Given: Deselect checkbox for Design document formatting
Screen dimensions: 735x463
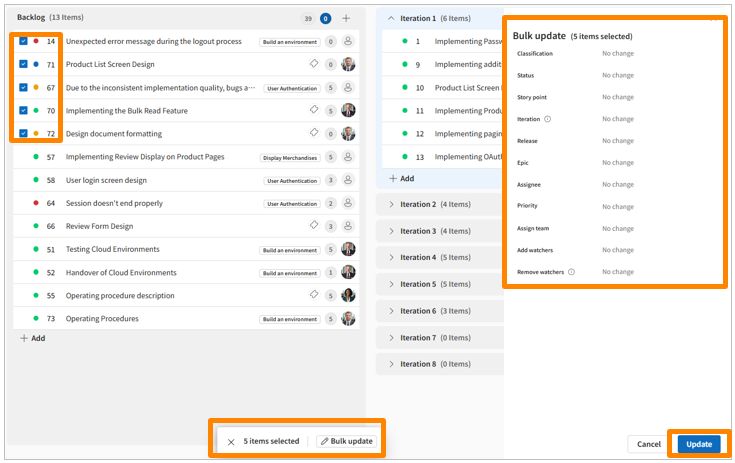Looking at the screenshot, I should (23, 133).
